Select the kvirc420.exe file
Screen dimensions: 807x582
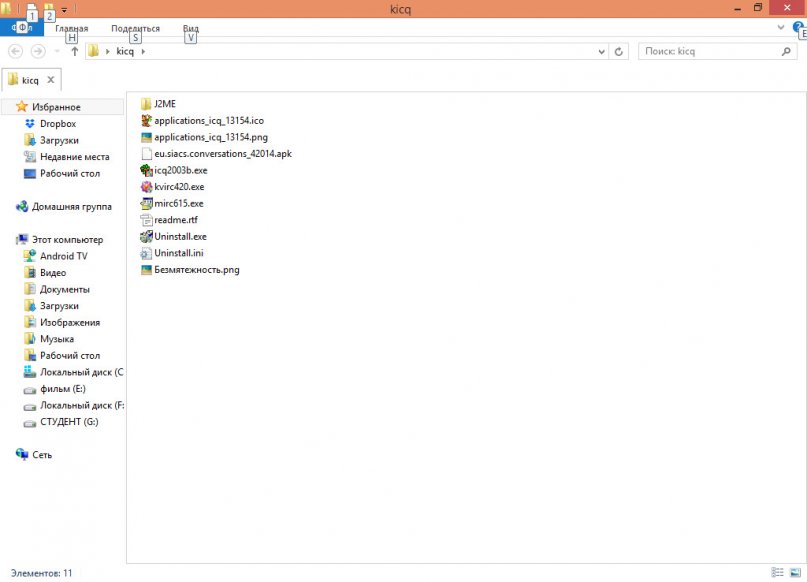(172, 187)
